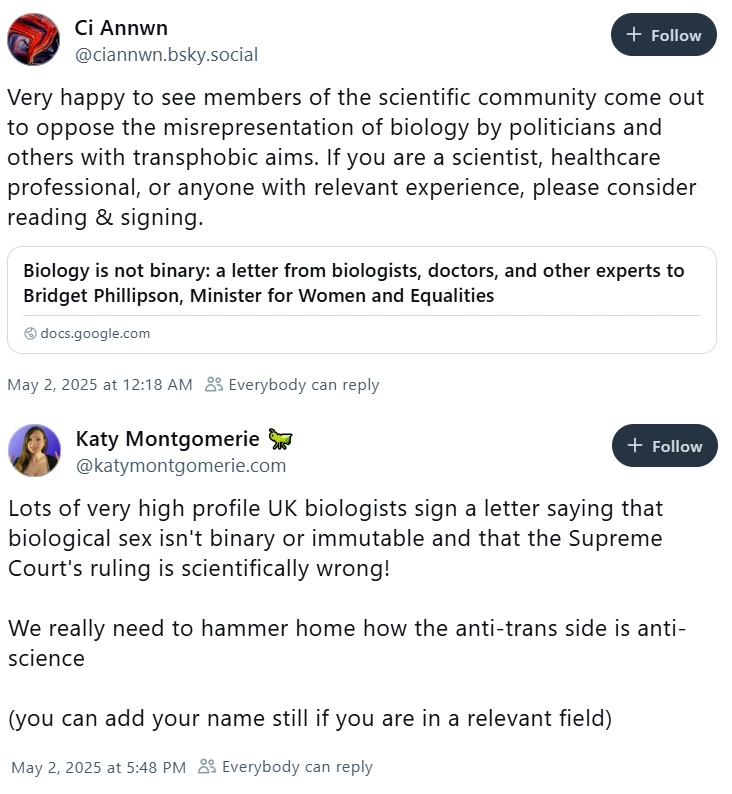The width and height of the screenshot is (732, 794).
Task: Click the grasshopper emoji beside Katy's name
Action: pos(280,439)
